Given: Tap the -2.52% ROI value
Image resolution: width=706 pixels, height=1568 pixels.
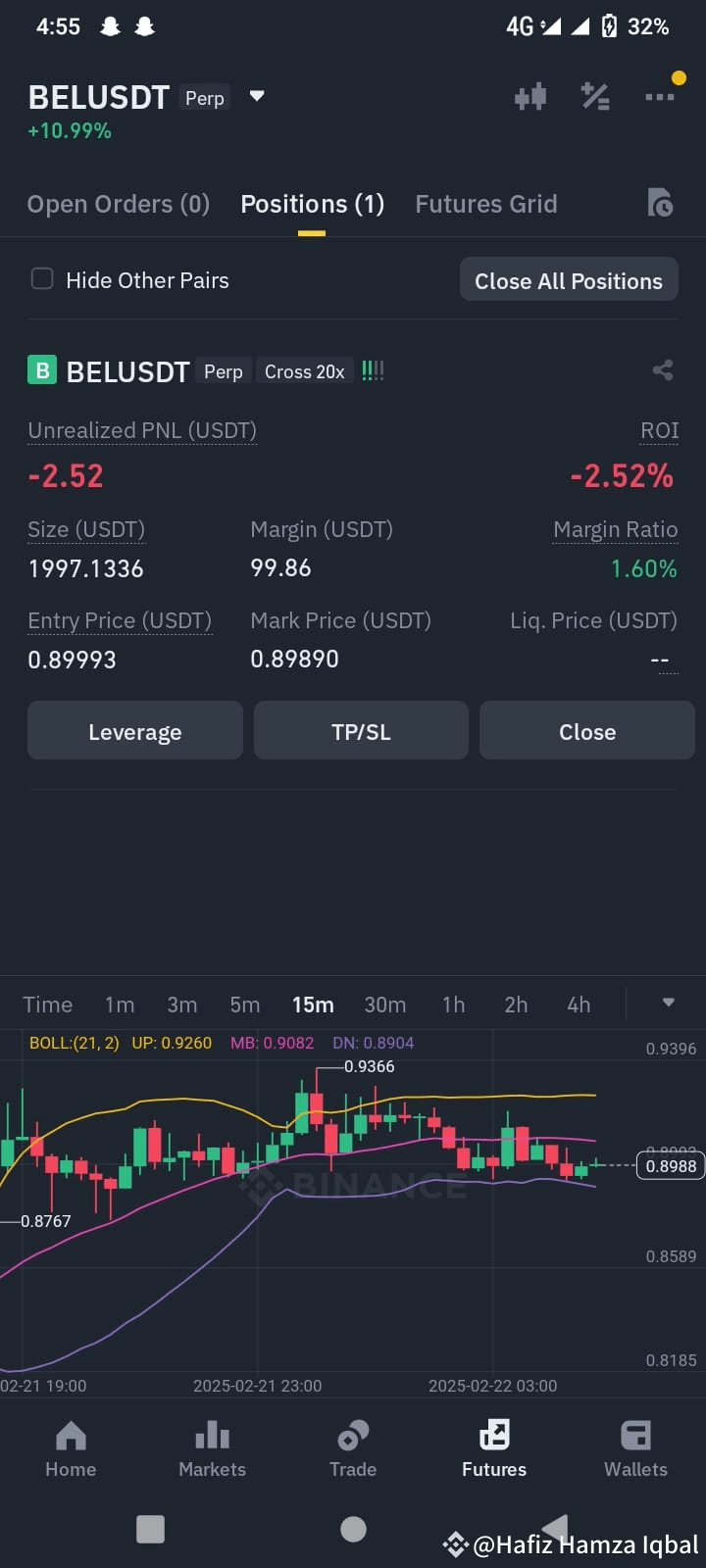Looking at the screenshot, I should tap(622, 476).
